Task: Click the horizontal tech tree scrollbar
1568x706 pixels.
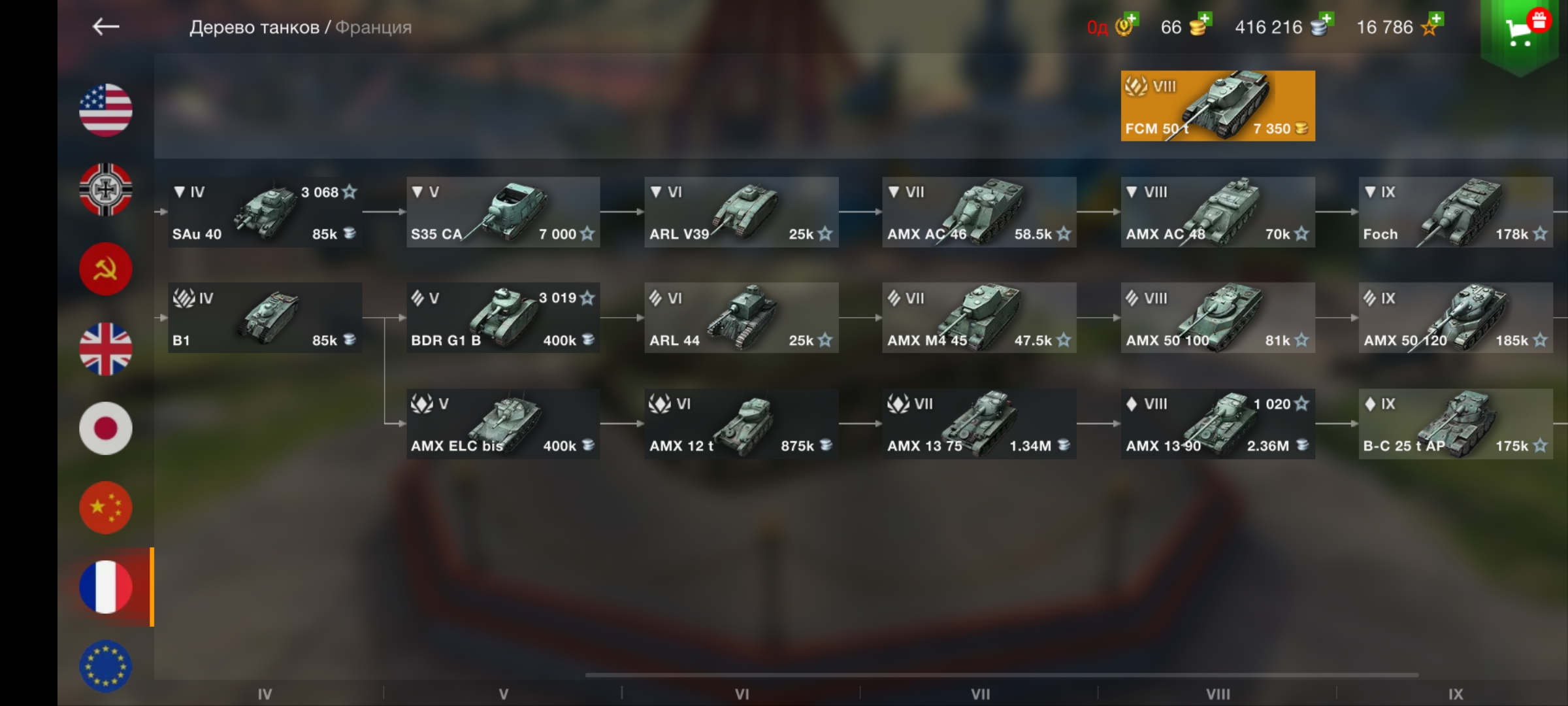Action: 1002,675
